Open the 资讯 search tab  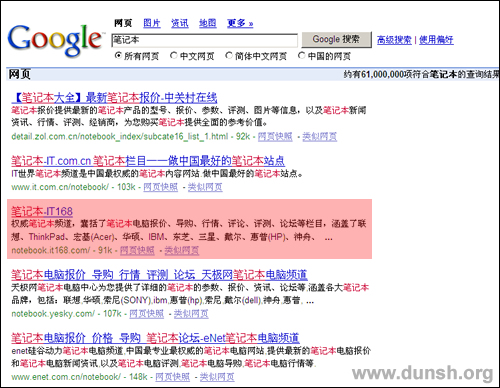tap(180, 23)
